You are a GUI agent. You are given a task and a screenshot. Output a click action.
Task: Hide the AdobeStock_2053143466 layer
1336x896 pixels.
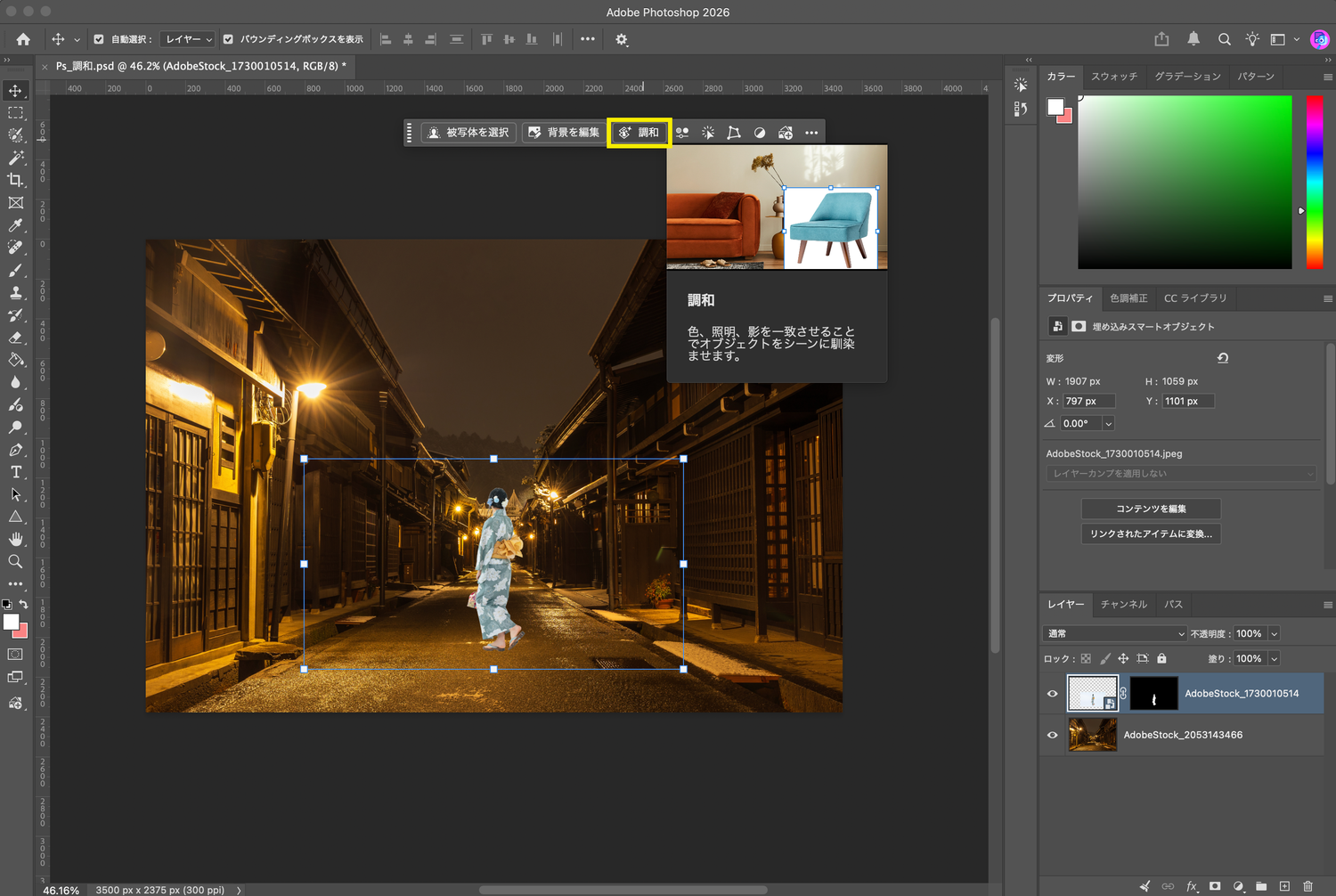click(x=1053, y=736)
